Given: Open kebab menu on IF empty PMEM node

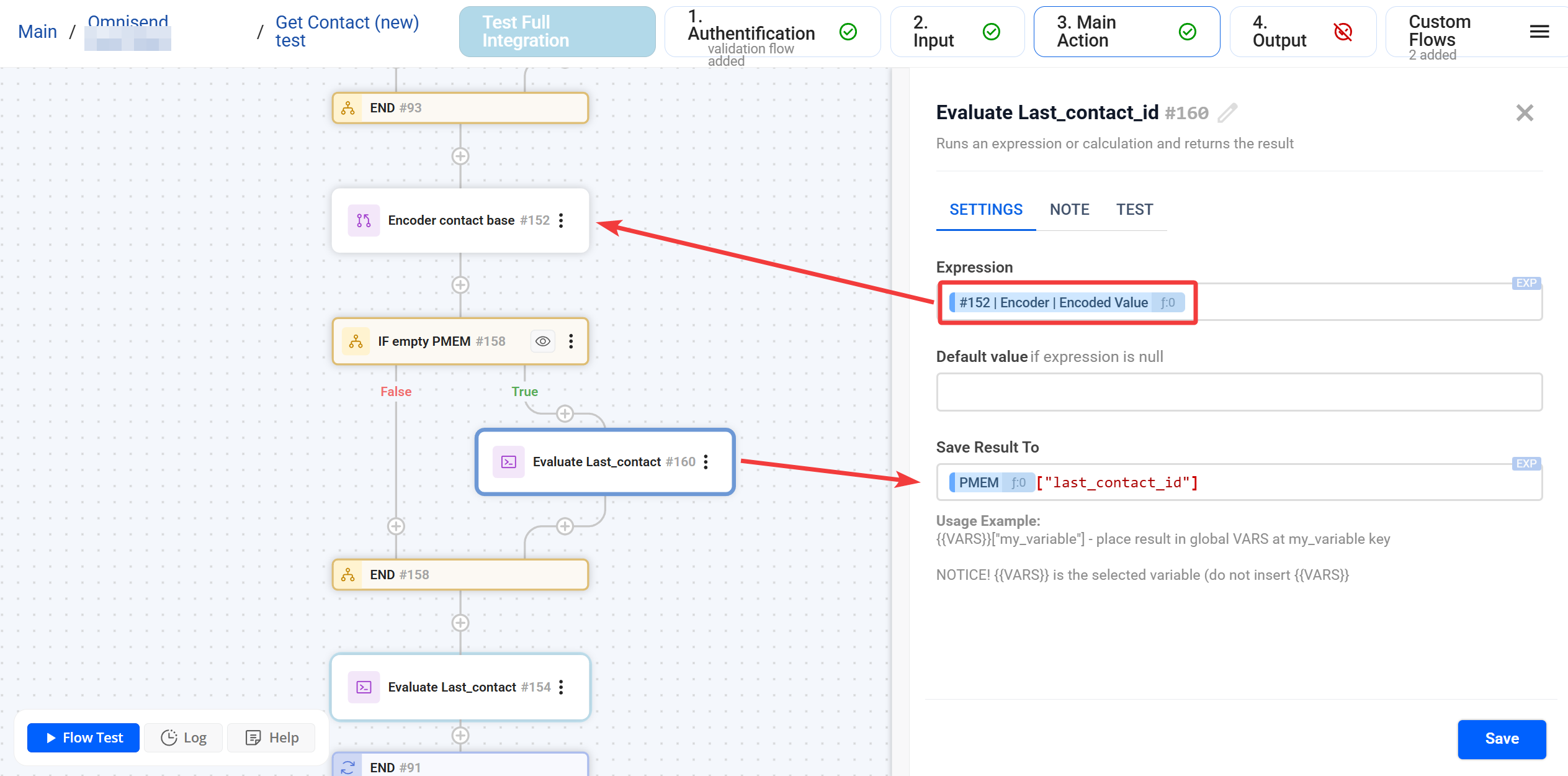Looking at the screenshot, I should 571,341.
